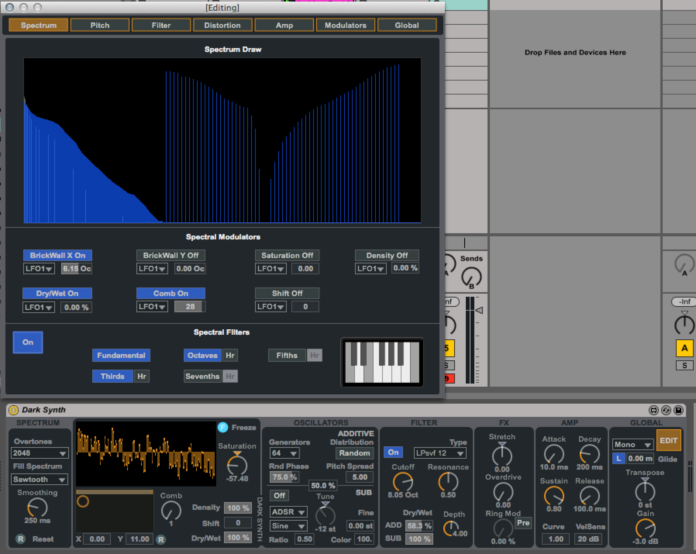696x554 pixels.
Task: Open the Modulators tab
Action: pos(344,24)
